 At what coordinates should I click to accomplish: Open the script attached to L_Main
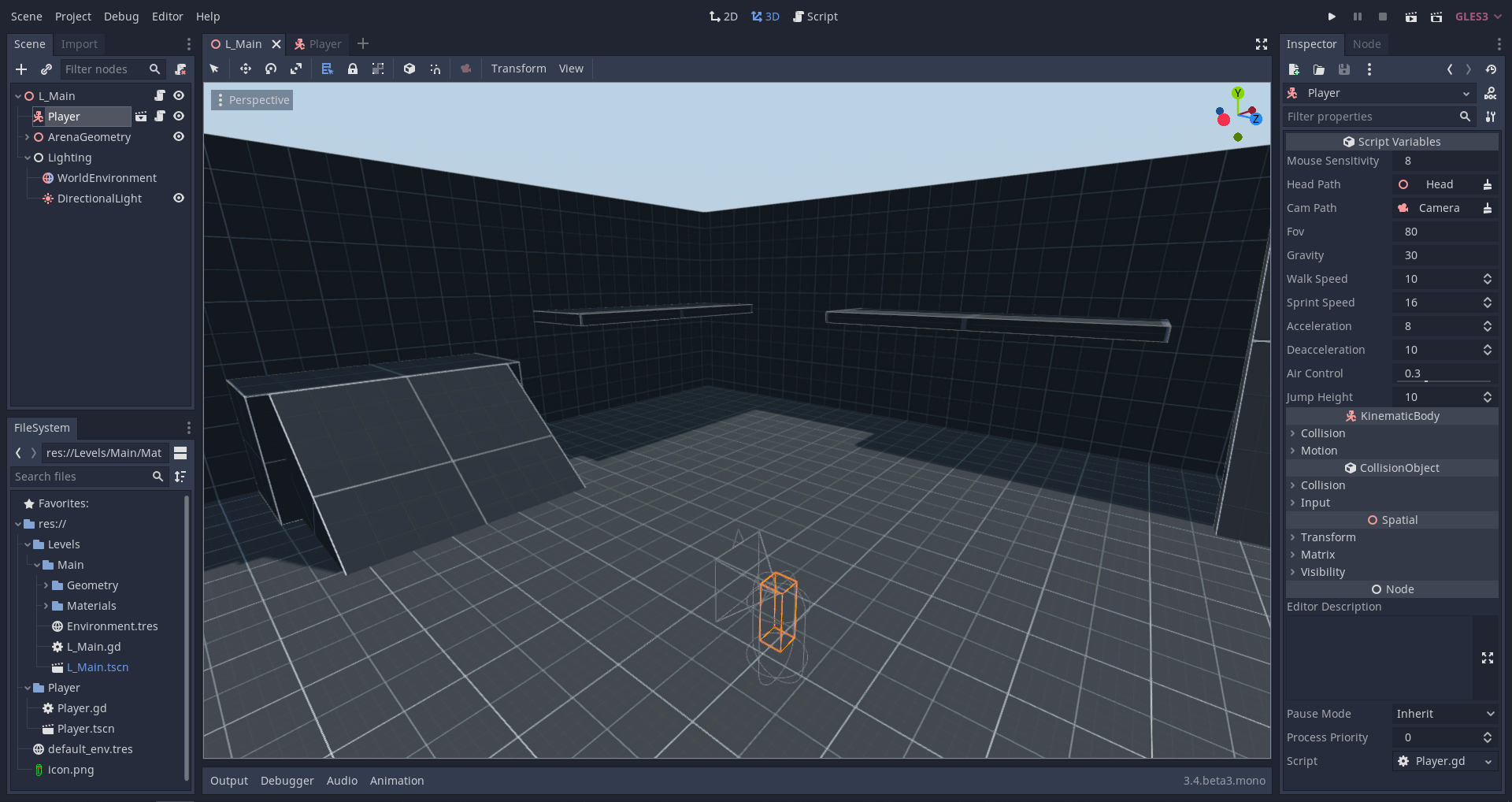click(x=160, y=95)
